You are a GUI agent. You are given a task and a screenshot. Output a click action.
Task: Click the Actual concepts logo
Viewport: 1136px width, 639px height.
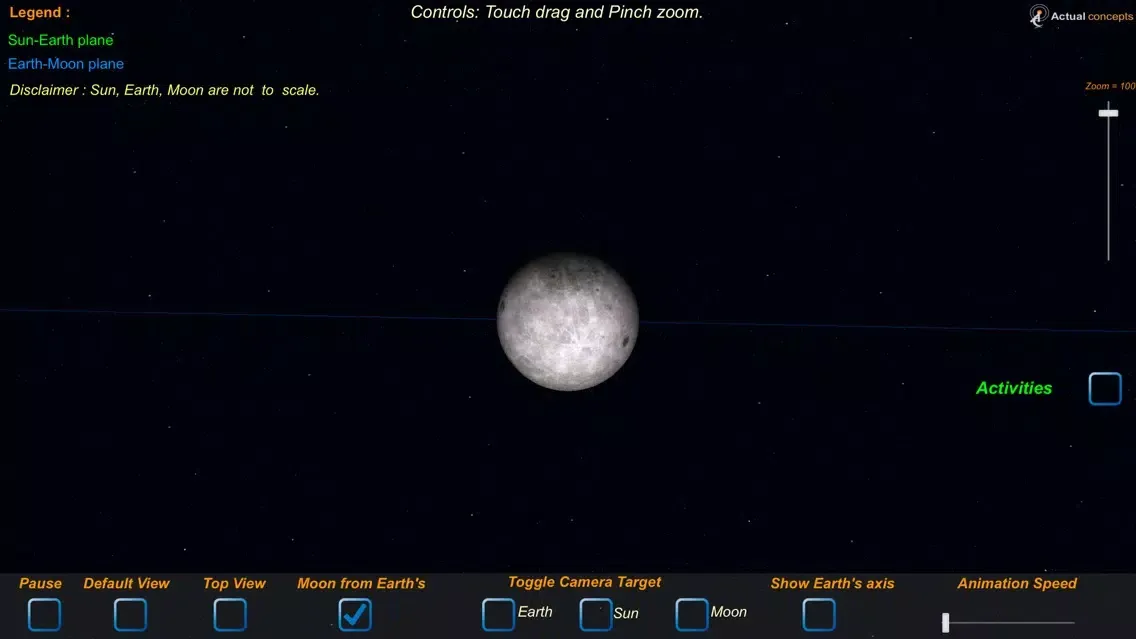pos(1080,15)
